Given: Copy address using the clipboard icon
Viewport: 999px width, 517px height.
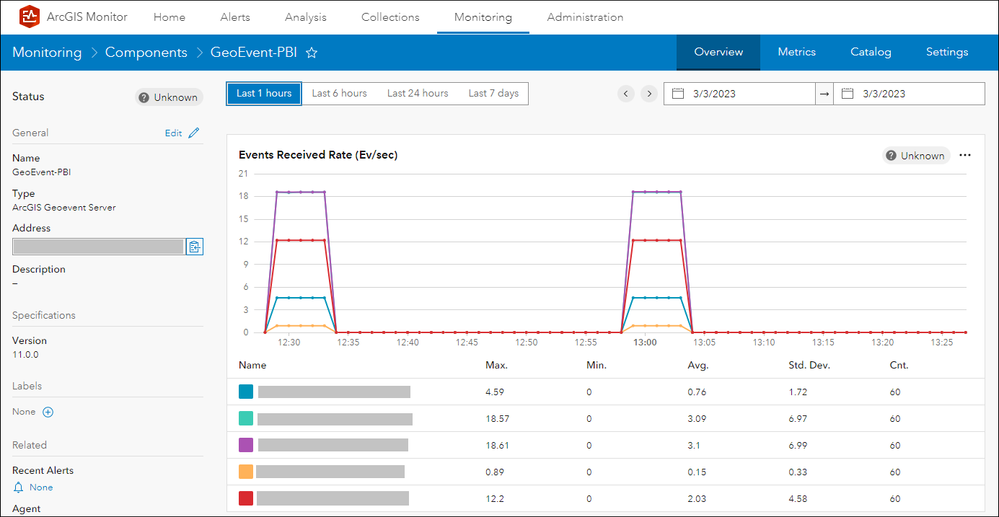Looking at the screenshot, I should (194, 247).
